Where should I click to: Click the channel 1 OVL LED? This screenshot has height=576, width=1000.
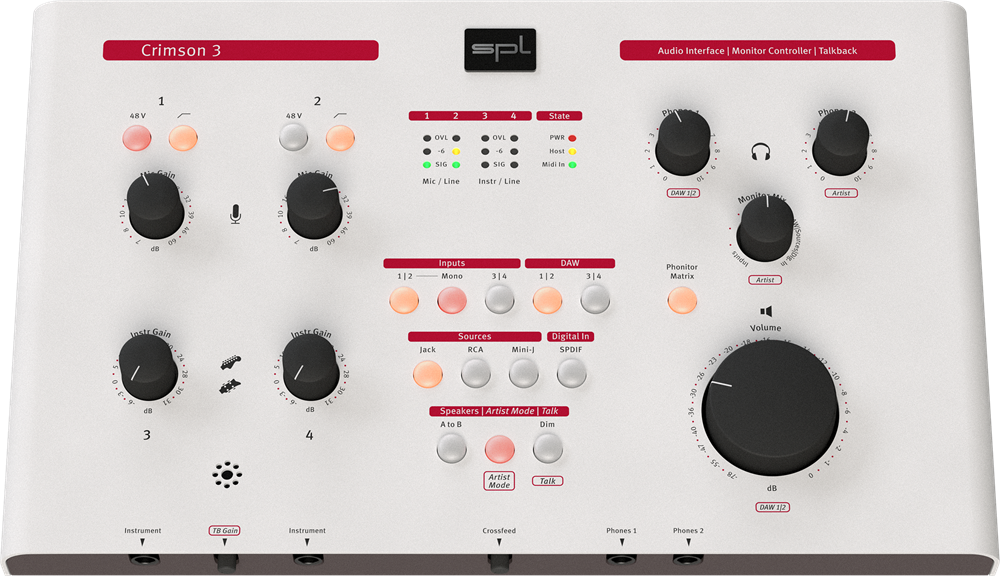point(427,138)
